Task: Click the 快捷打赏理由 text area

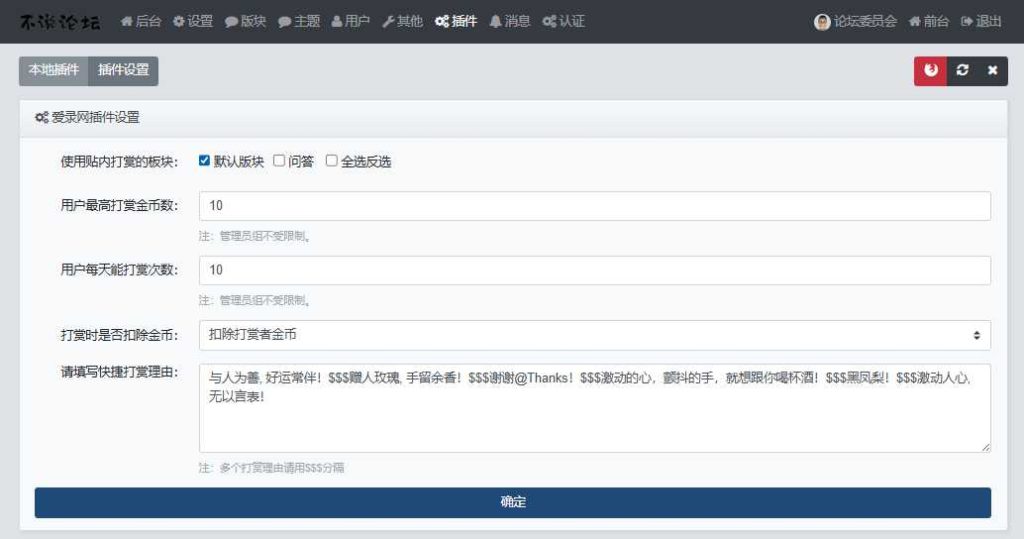Action: click(594, 408)
